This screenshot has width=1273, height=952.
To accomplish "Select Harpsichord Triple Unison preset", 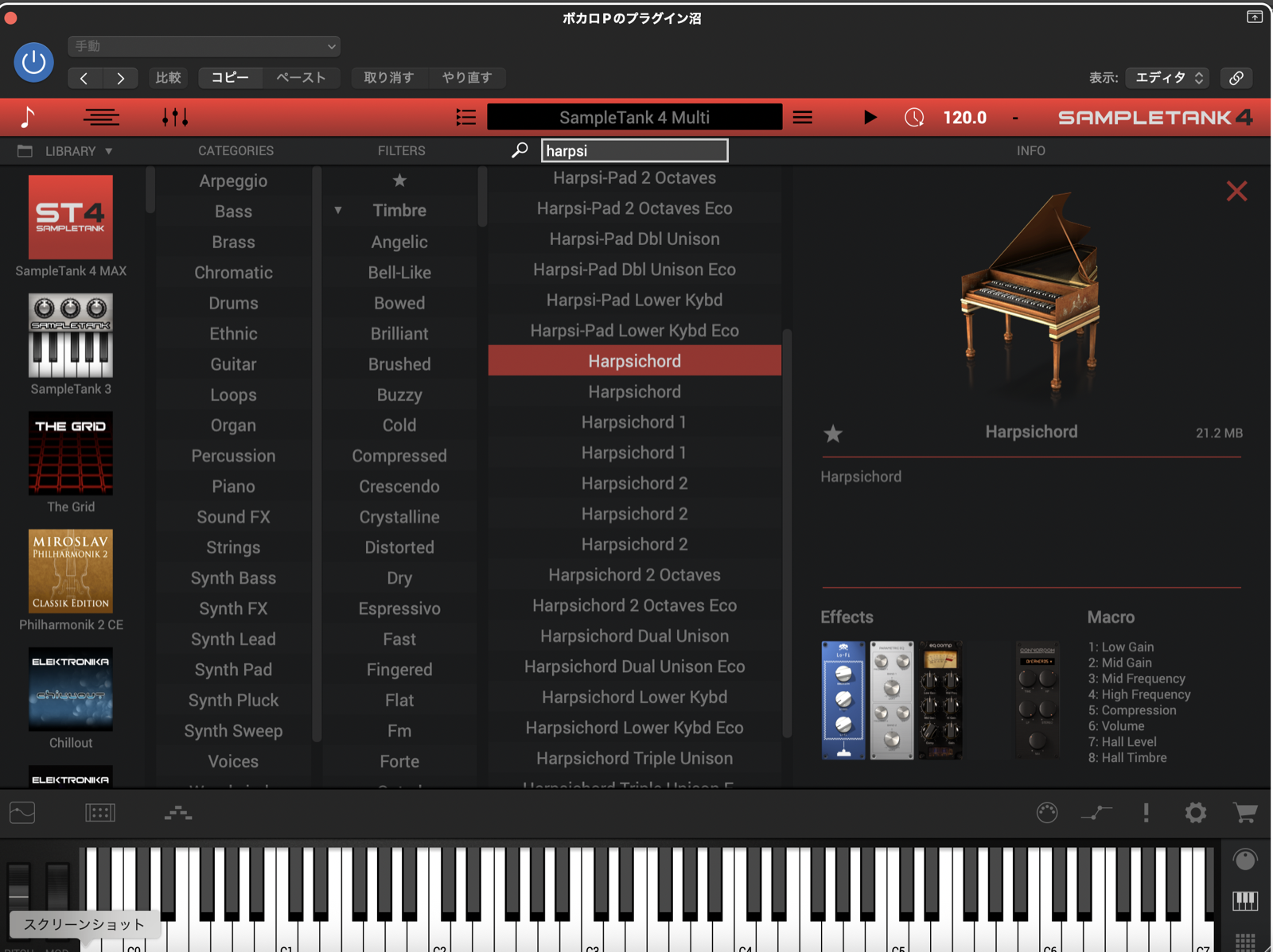I will pyautogui.click(x=634, y=759).
